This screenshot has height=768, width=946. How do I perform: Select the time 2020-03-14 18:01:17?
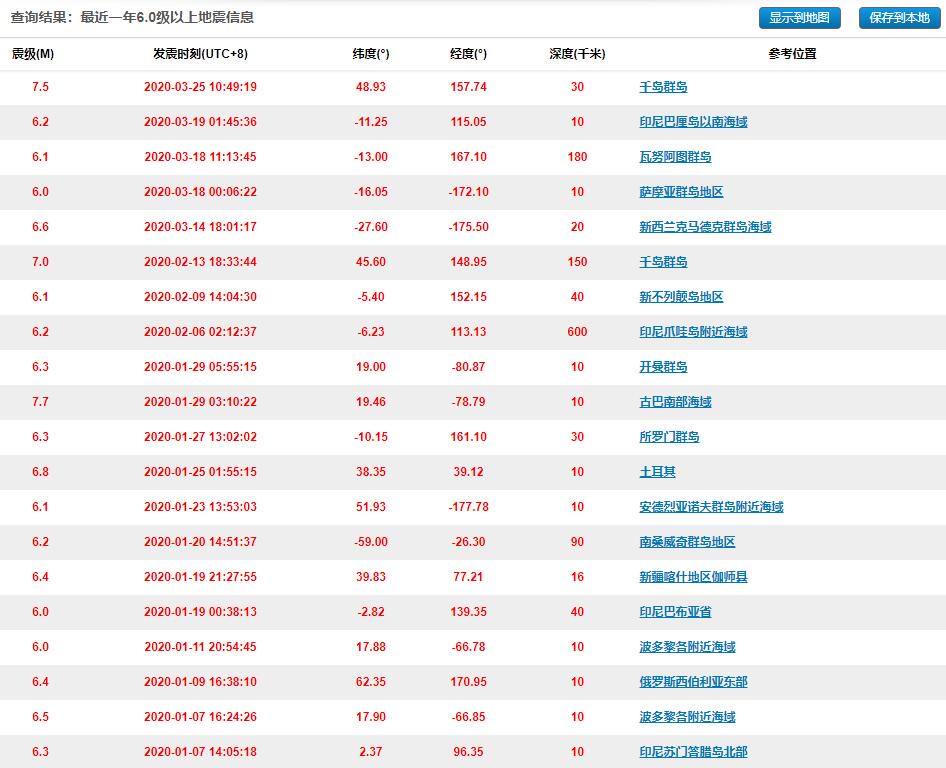(x=200, y=227)
